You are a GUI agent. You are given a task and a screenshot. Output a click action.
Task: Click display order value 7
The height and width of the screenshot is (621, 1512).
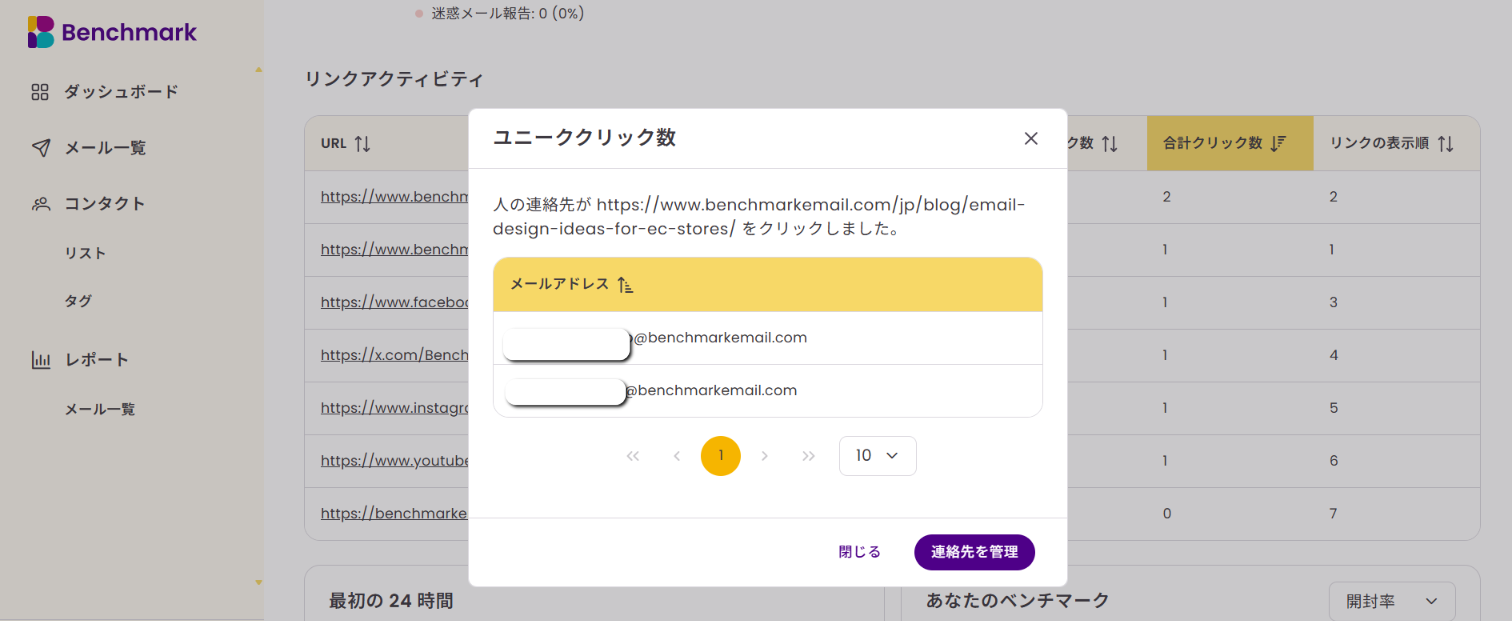1334,514
